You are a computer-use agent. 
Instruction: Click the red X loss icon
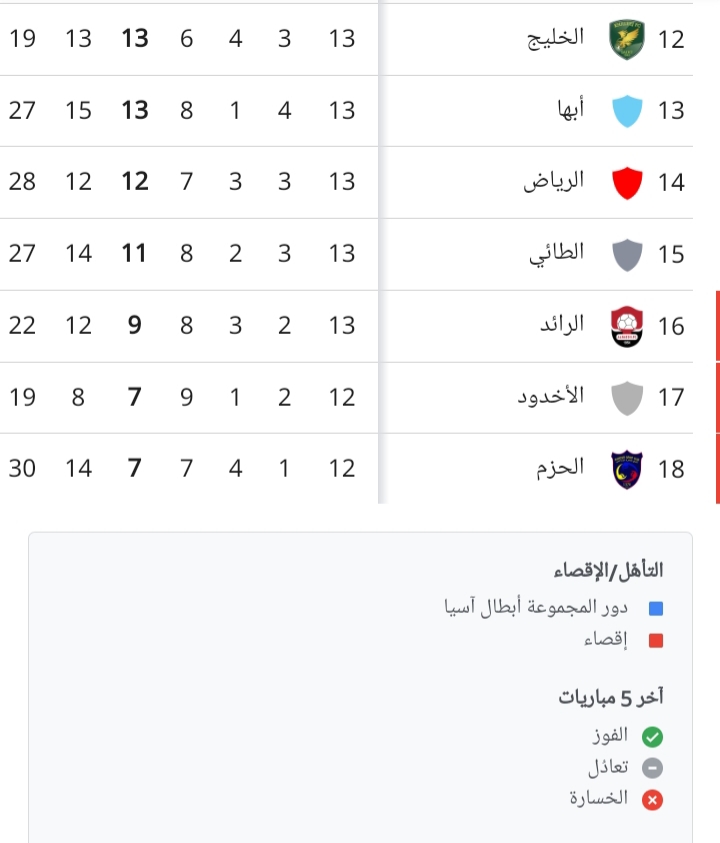coord(653,799)
